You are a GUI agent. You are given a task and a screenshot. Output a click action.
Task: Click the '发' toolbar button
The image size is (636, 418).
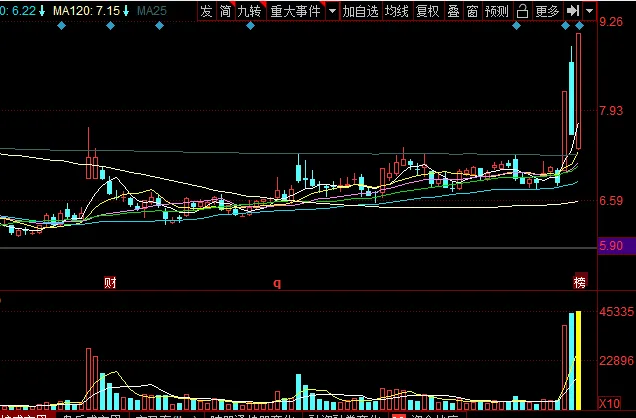click(206, 11)
